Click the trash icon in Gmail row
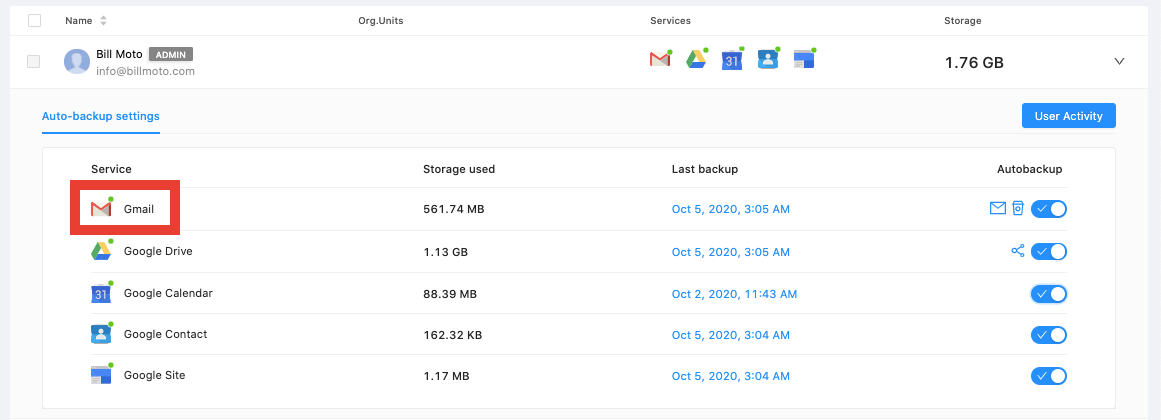 pos(1017,208)
